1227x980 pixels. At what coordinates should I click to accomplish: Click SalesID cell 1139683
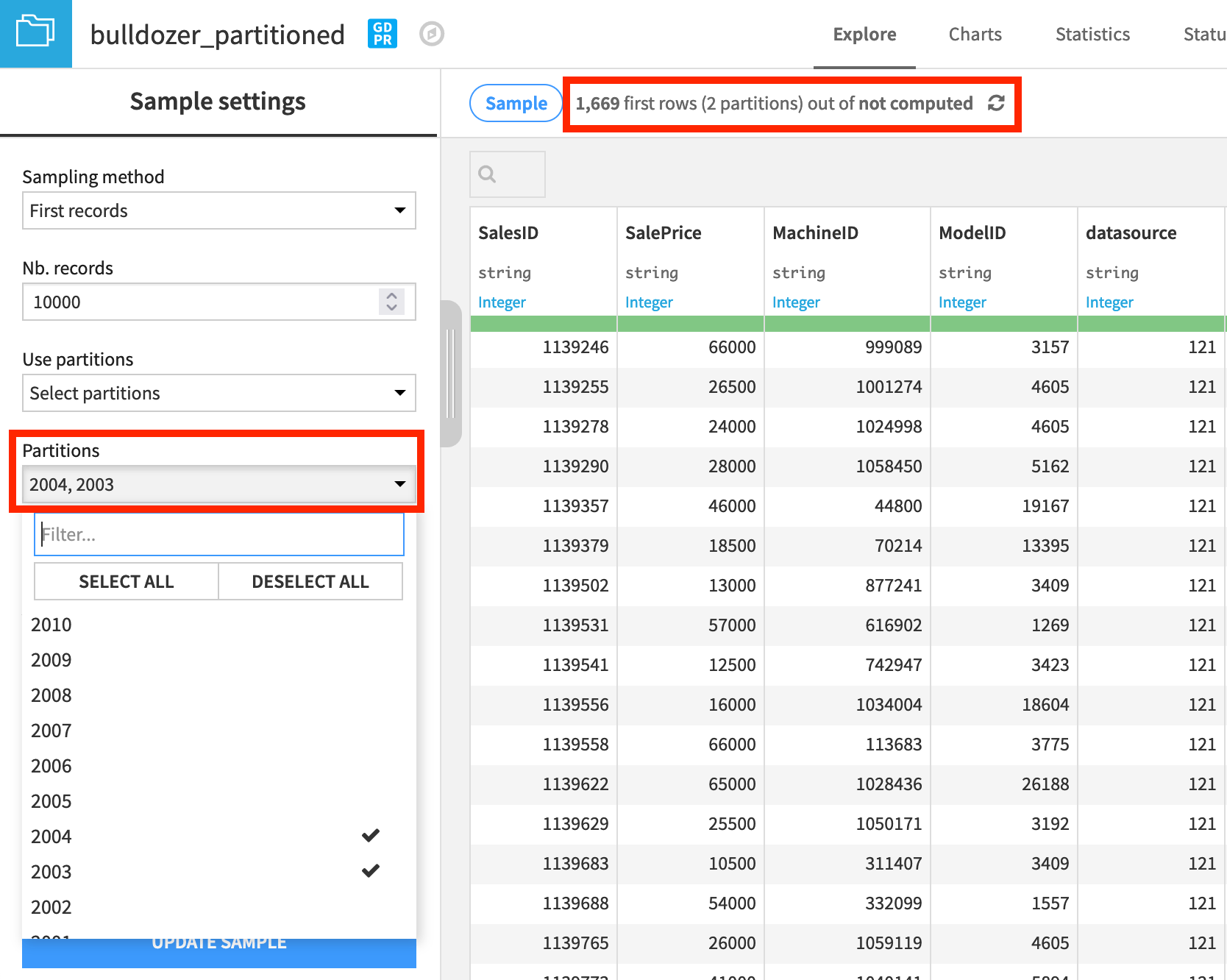point(544,864)
